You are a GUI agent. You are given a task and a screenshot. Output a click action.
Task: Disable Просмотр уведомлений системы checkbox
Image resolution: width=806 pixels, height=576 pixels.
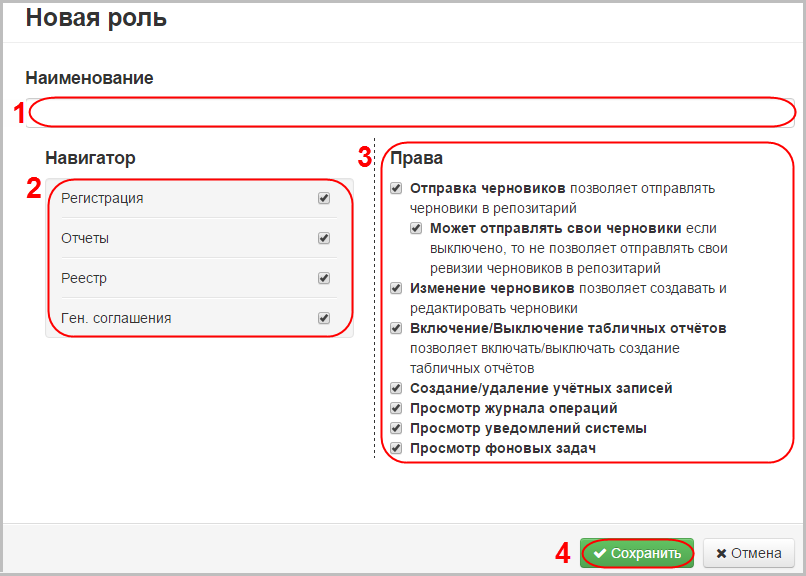[x=397, y=428]
